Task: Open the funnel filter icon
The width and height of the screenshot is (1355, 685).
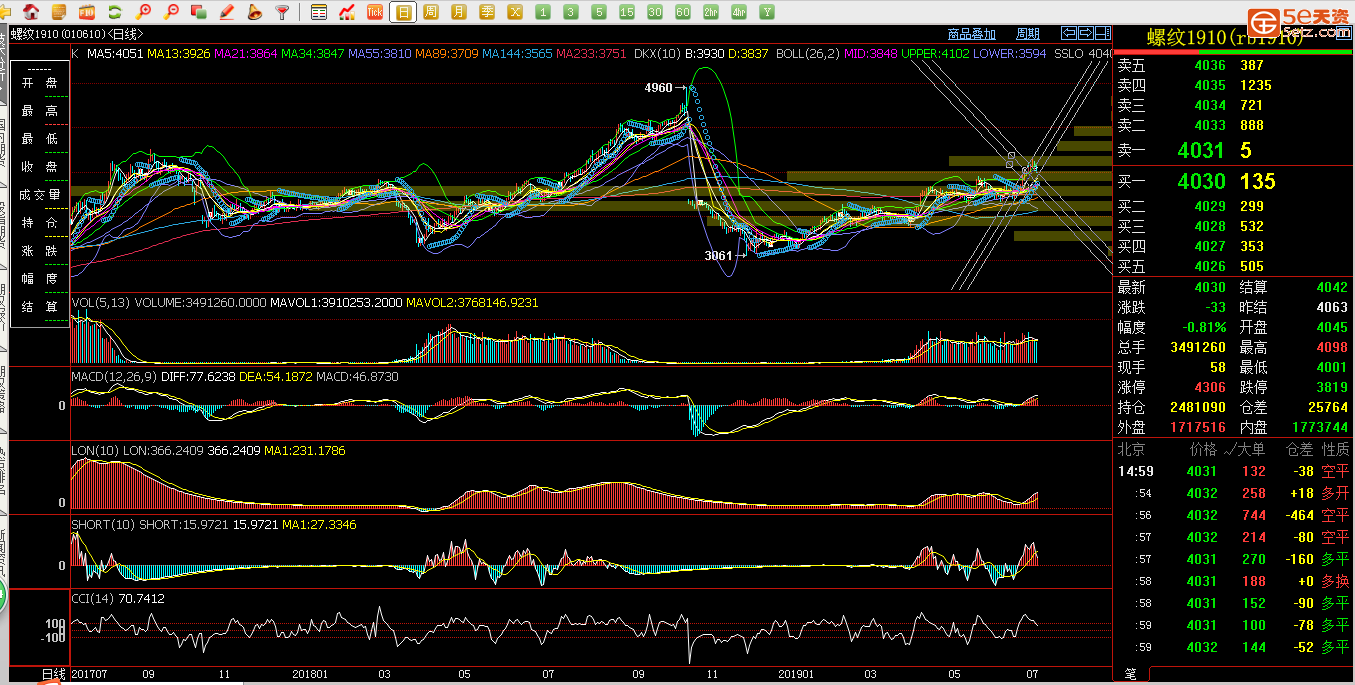Action: (282, 12)
